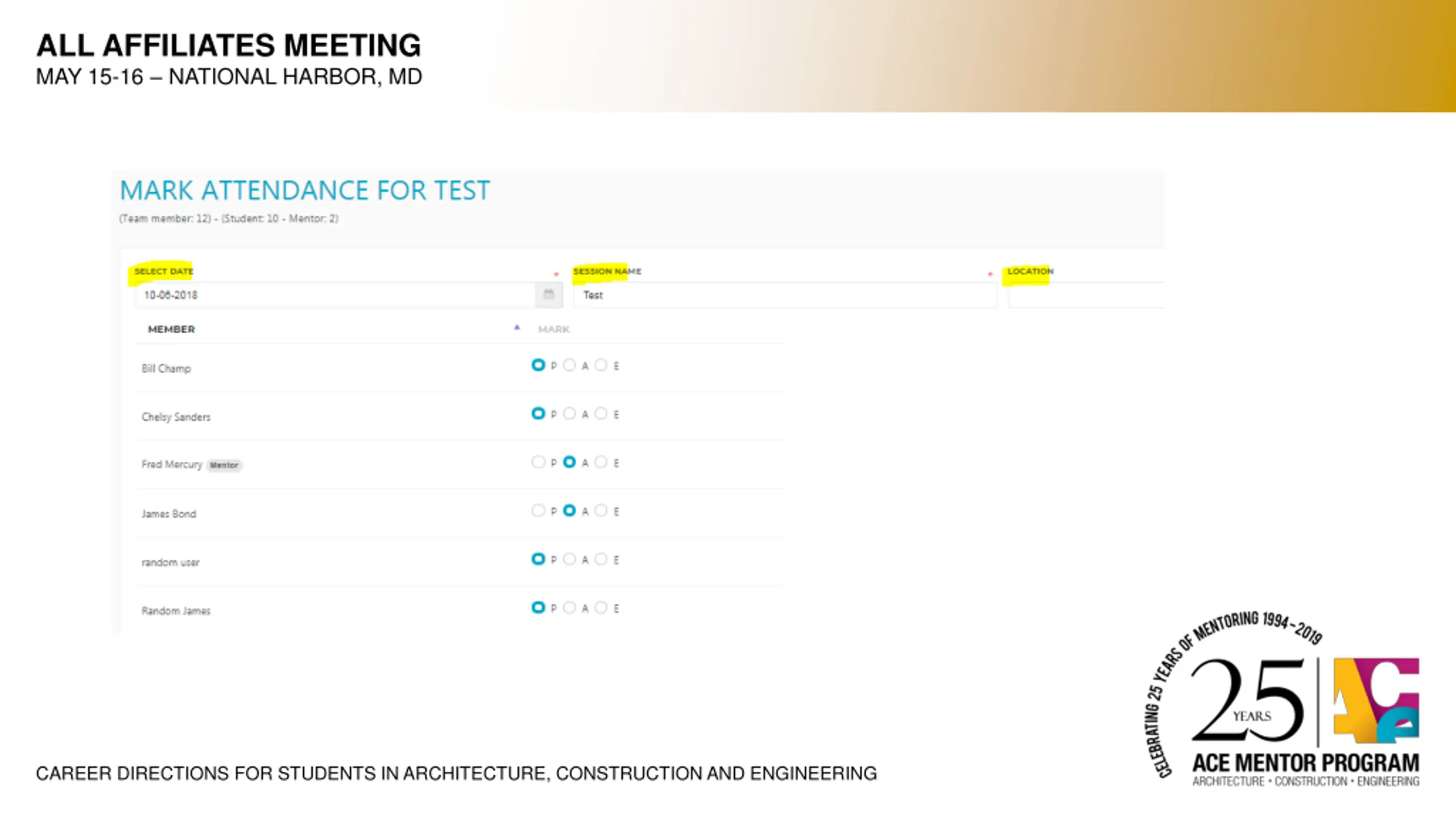Image resolution: width=1456 pixels, height=819 pixels.
Task: Mark random user as Absent
Action: pyautogui.click(x=569, y=559)
